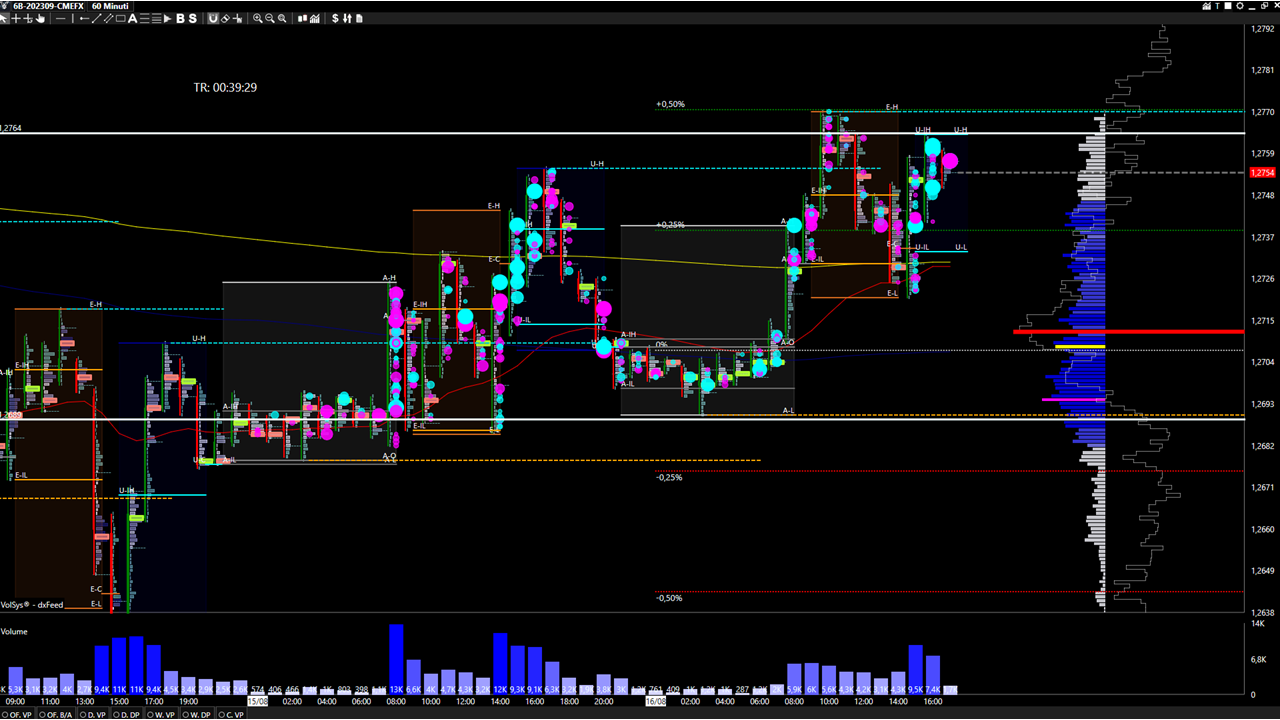Image resolution: width=1280 pixels, height=720 pixels.
Task: Click the indicators icon in title bar
Action: (x=1206, y=6)
